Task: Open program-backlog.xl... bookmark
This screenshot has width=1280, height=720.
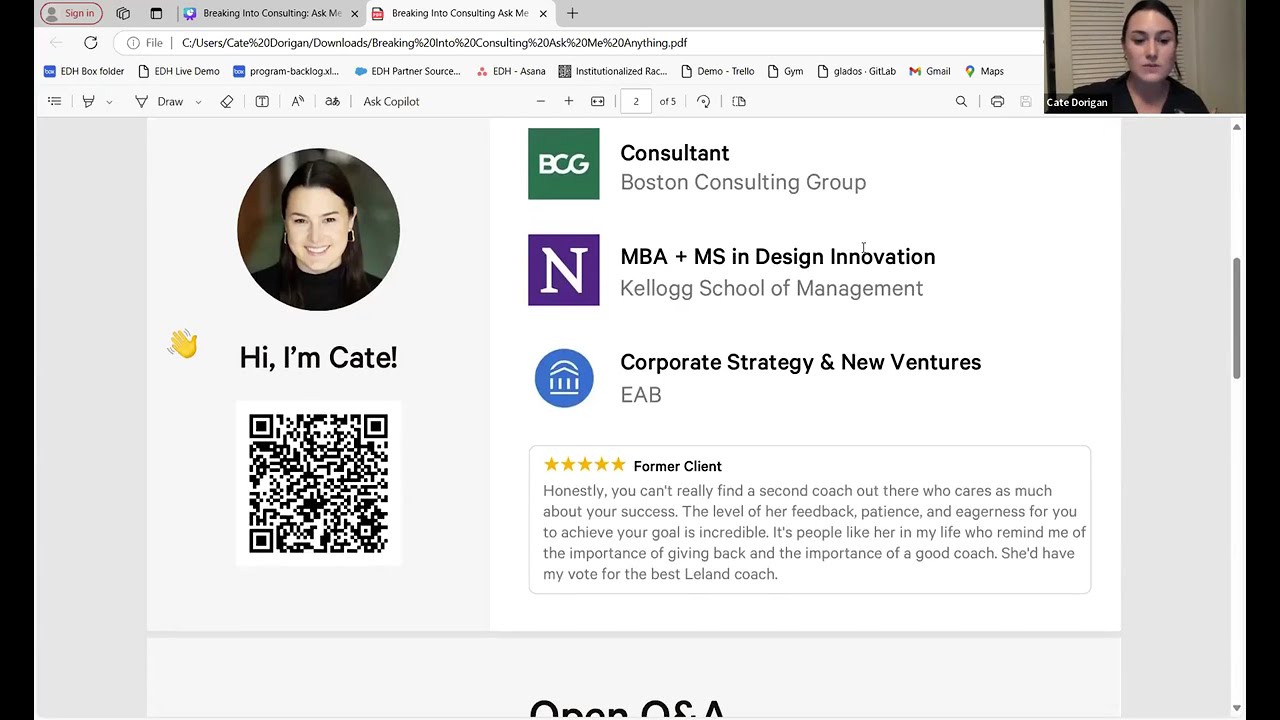Action: point(286,71)
